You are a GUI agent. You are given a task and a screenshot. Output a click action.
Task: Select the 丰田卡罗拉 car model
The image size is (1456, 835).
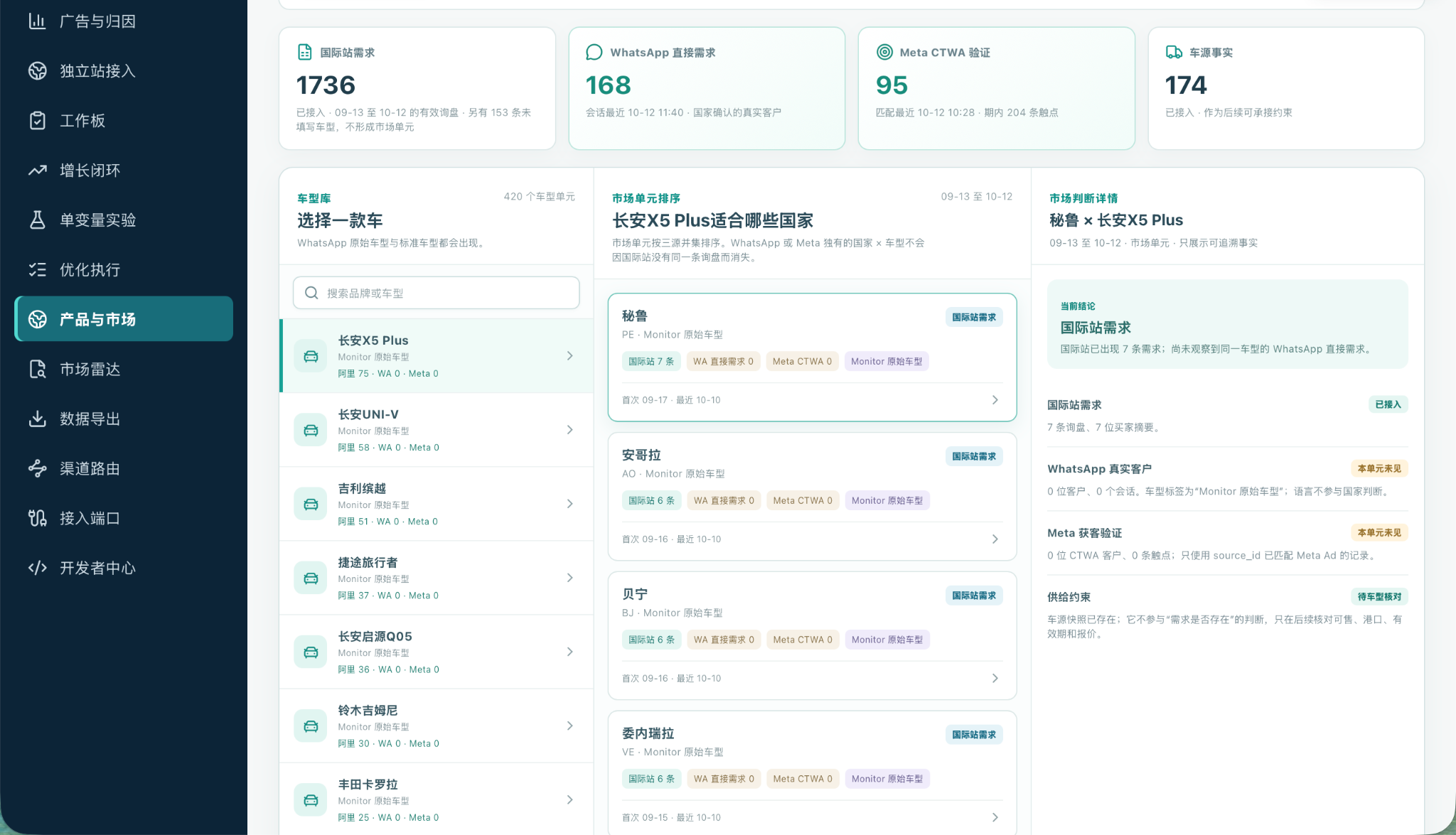437,799
